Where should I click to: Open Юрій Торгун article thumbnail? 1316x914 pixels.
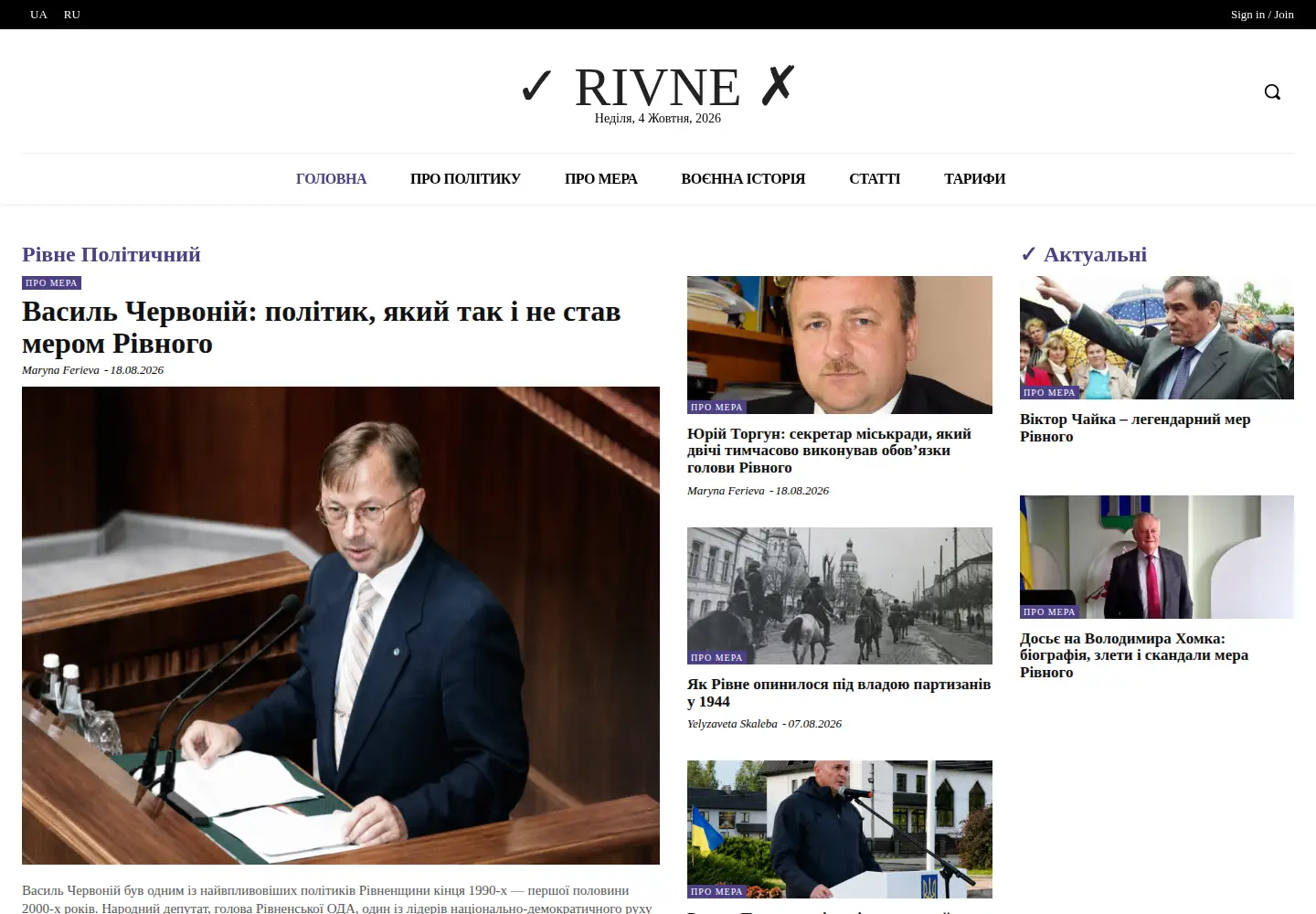click(840, 345)
